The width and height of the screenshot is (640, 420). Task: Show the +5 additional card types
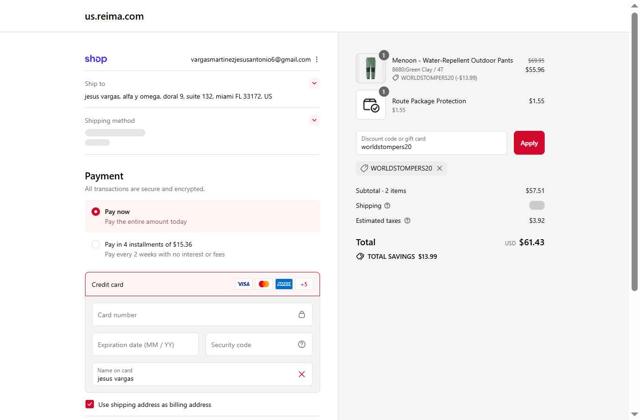coord(304,284)
